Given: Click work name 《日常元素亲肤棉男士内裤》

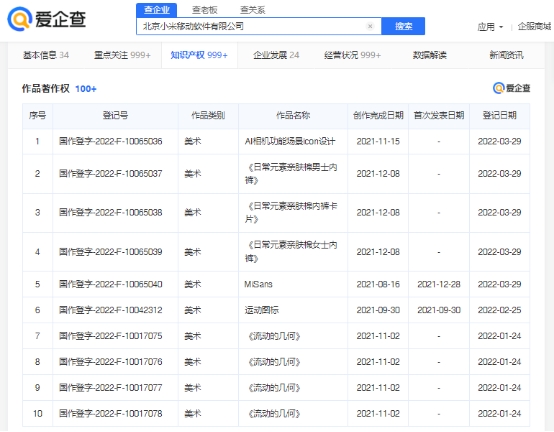Looking at the screenshot, I should (x=291, y=173).
